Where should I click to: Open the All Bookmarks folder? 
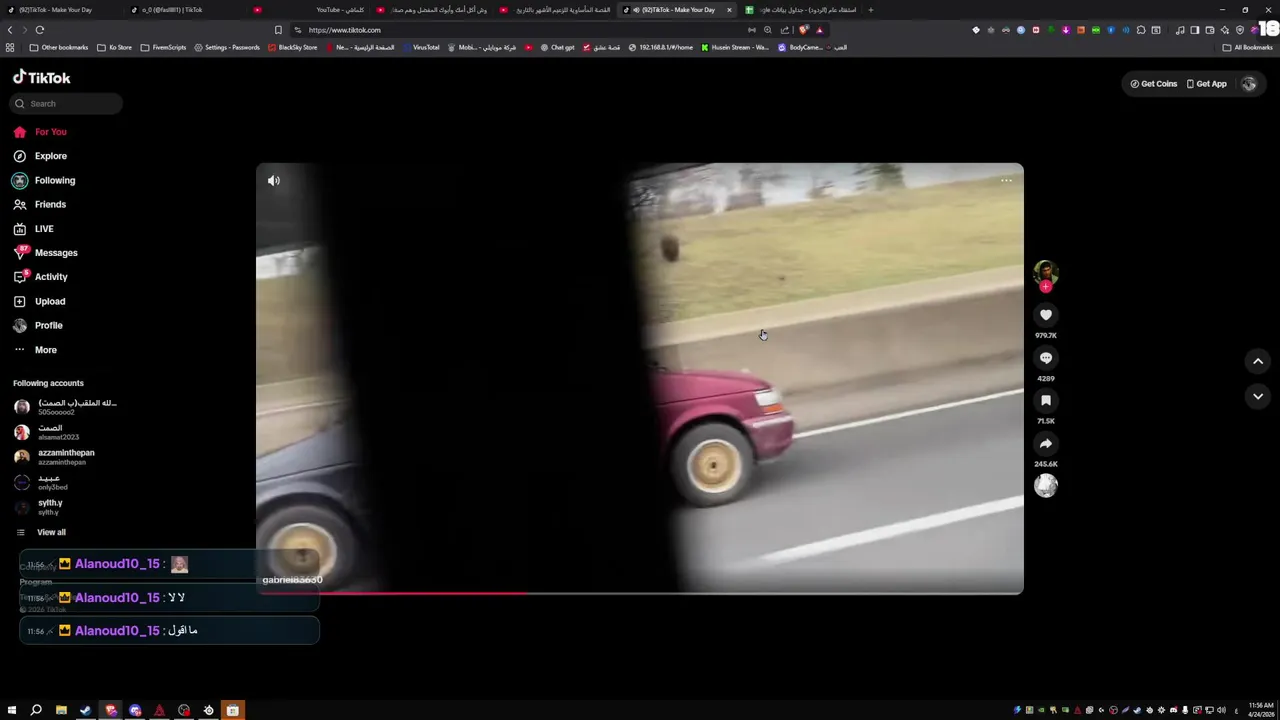coord(1247,47)
